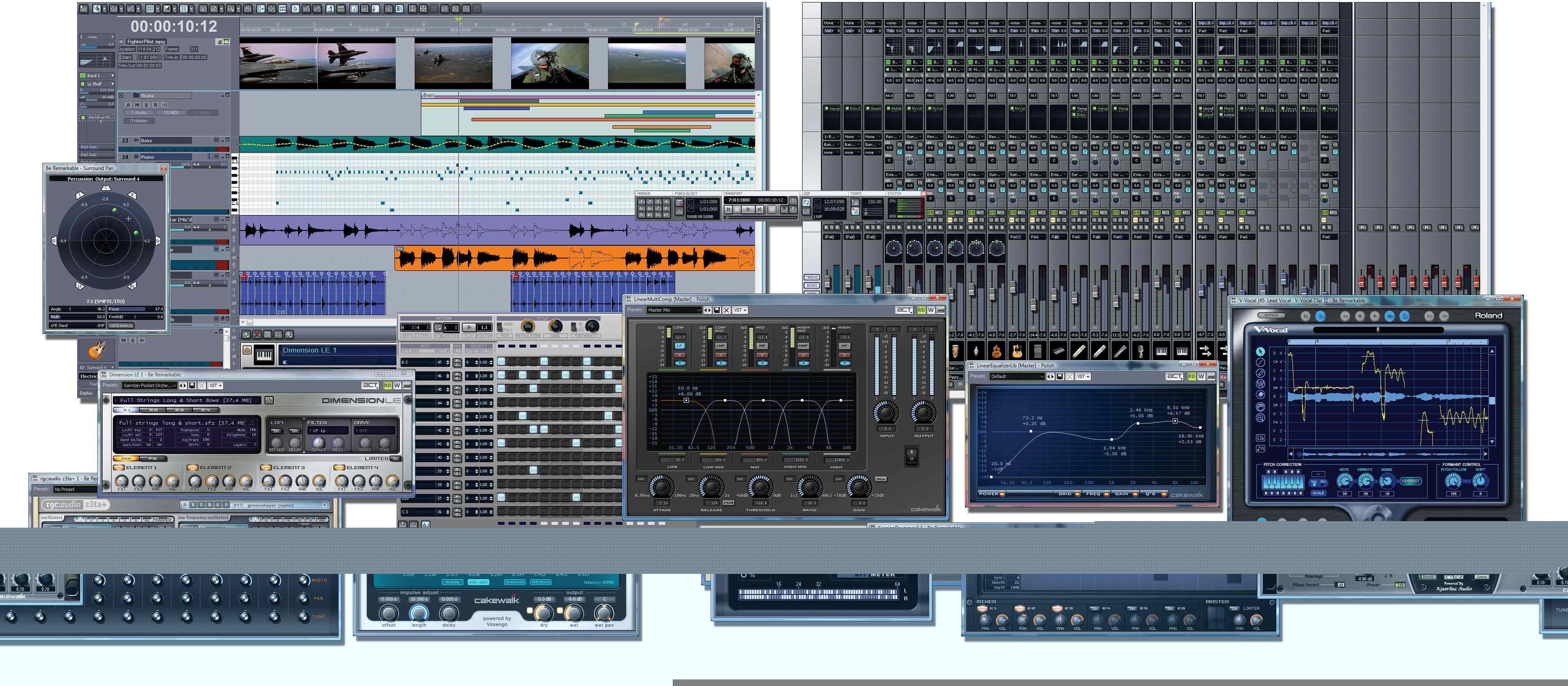Screen dimensions: 1568x686
Task: Open Dimension LE Garritan Pocket Orchestra preset dropdown
Action: tap(149, 385)
